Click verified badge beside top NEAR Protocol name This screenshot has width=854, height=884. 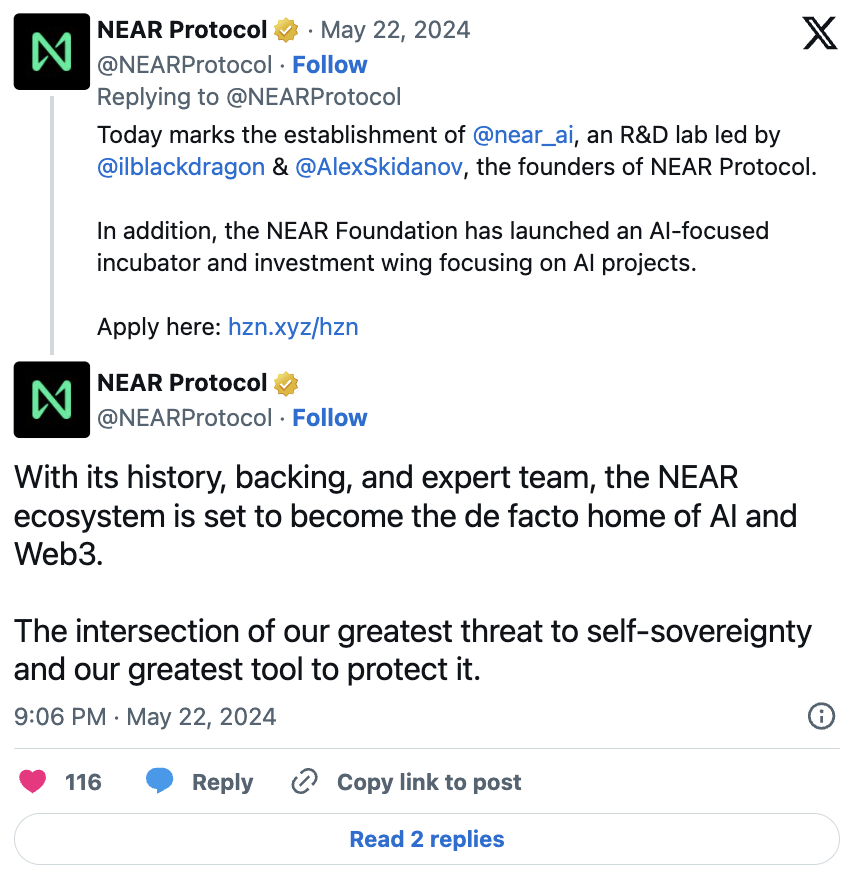pyautogui.click(x=287, y=31)
